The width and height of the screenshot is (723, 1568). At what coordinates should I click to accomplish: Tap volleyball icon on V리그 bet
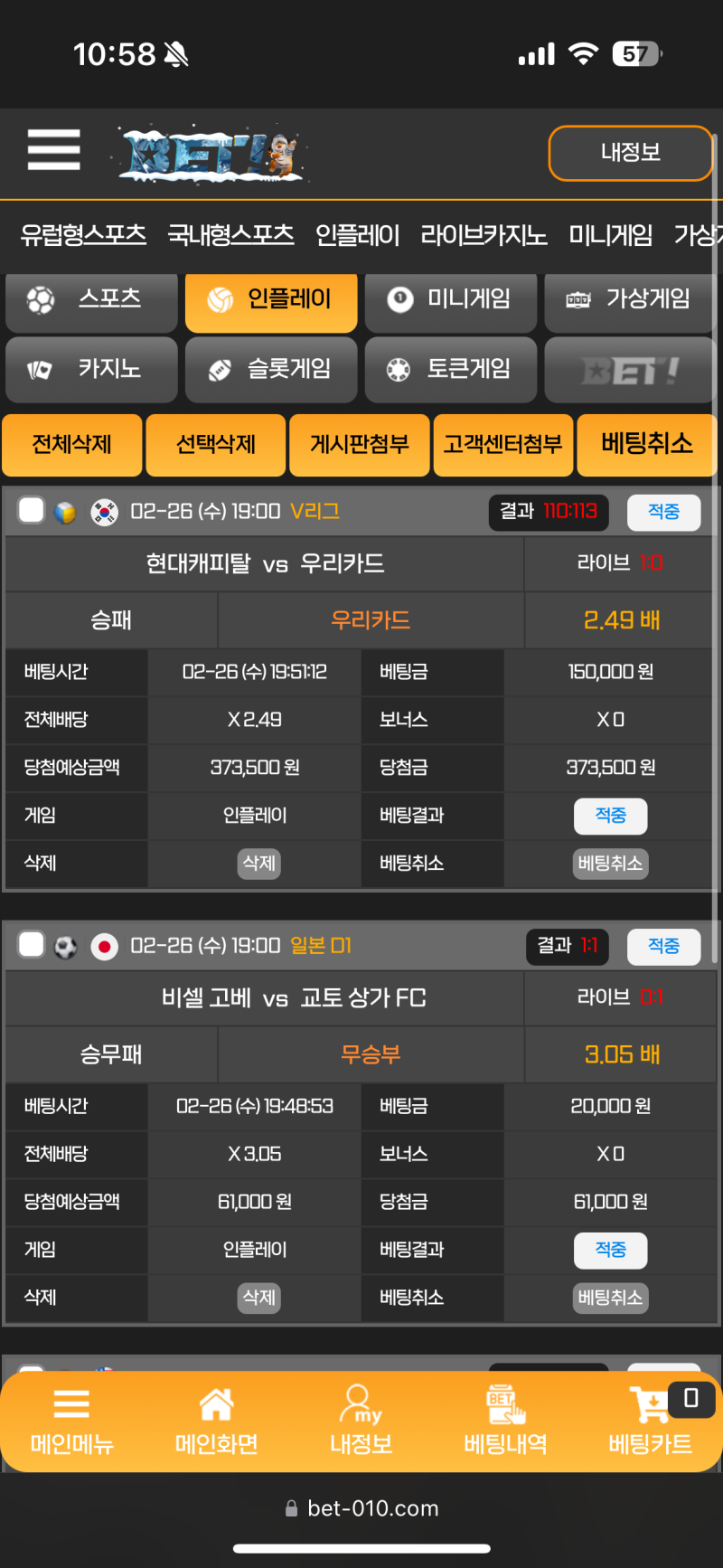pyautogui.click(x=65, y=513)
